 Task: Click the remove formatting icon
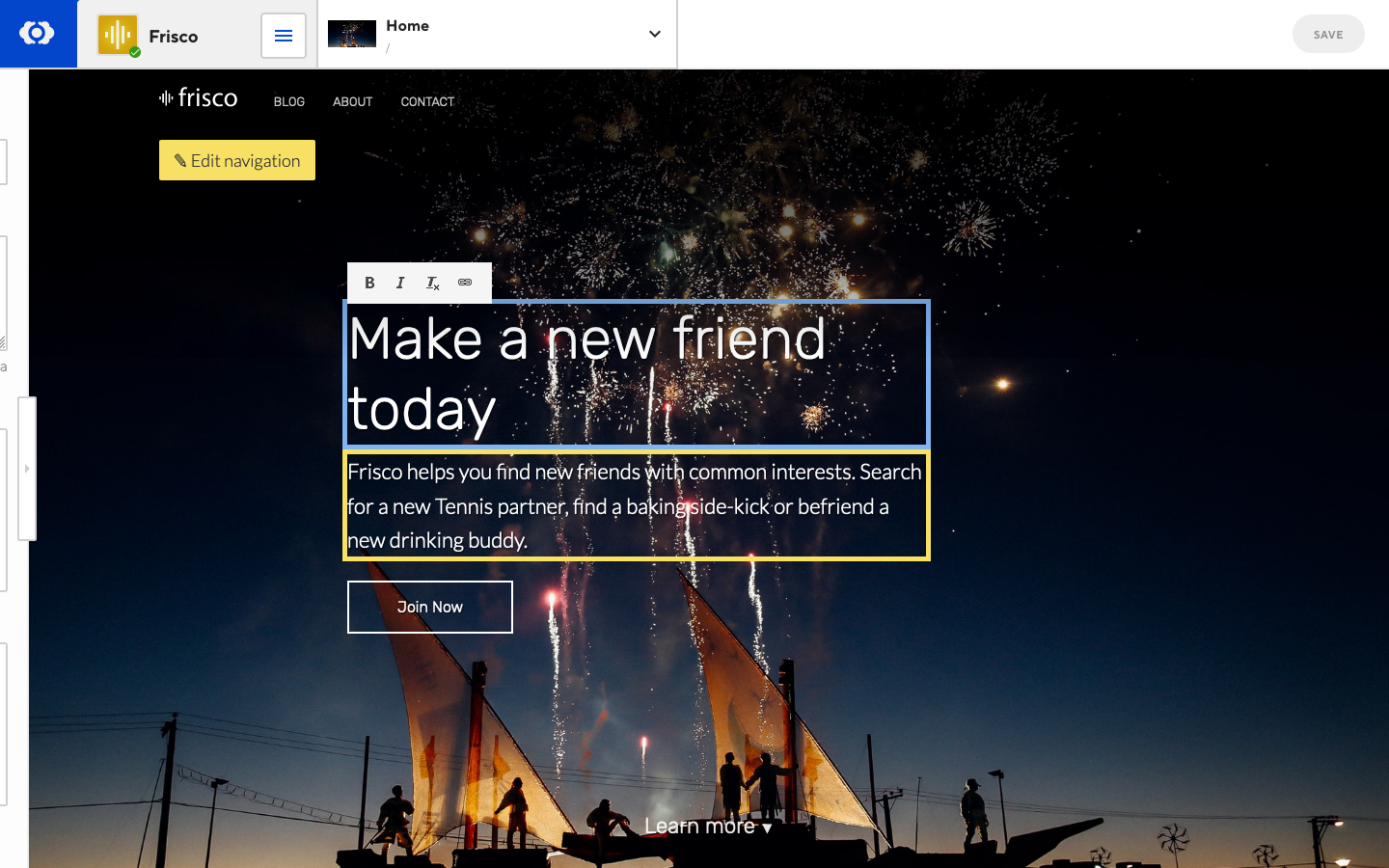[x=432, y=283]
